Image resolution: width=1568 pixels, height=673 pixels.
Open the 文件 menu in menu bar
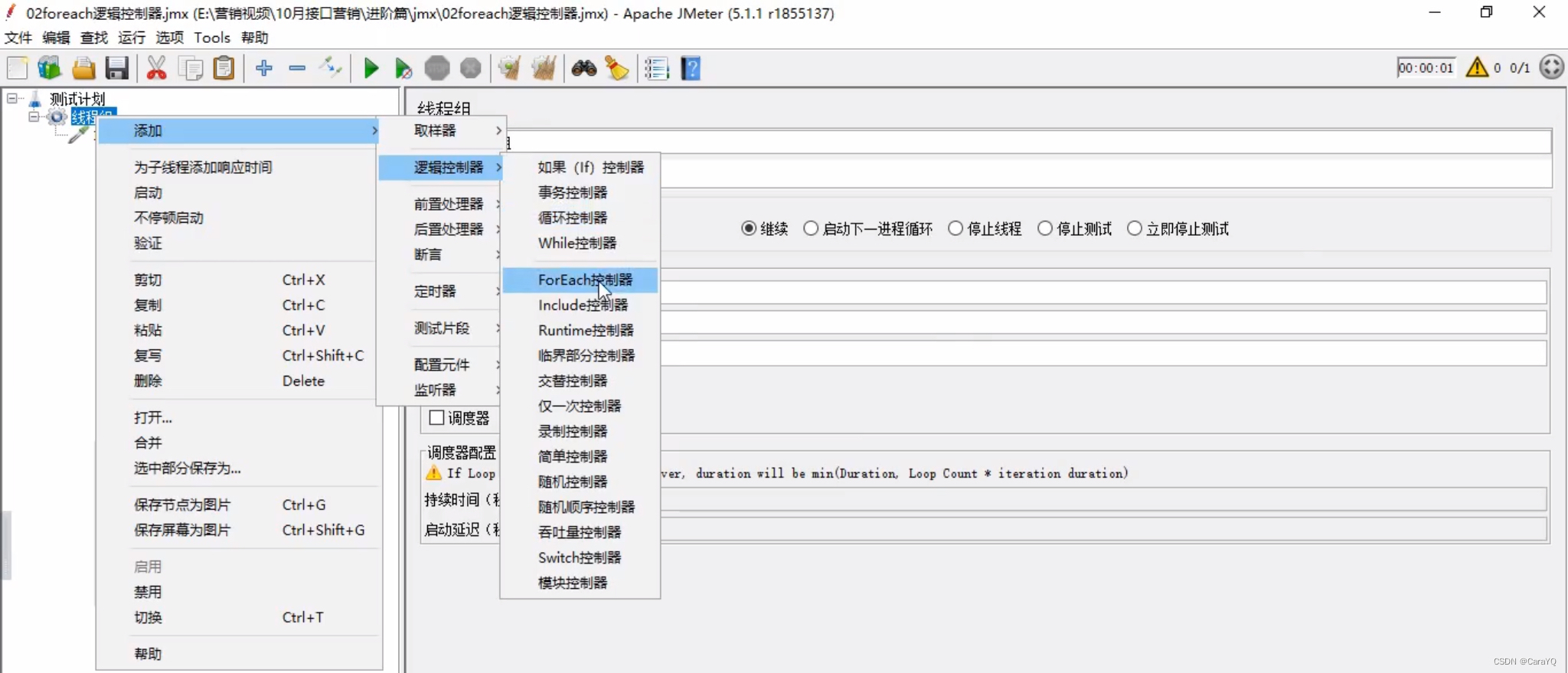pyautogui.click(x=18, y=38)
